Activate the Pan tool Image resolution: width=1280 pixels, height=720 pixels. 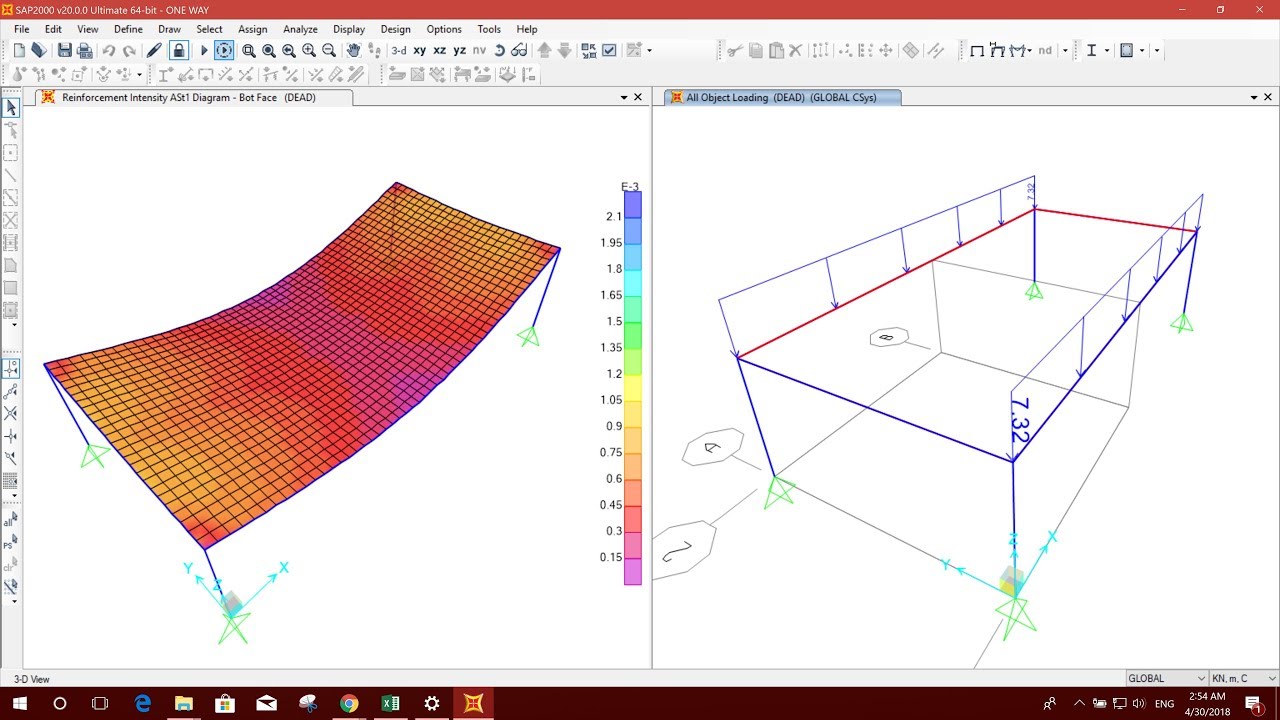point(354,50)
